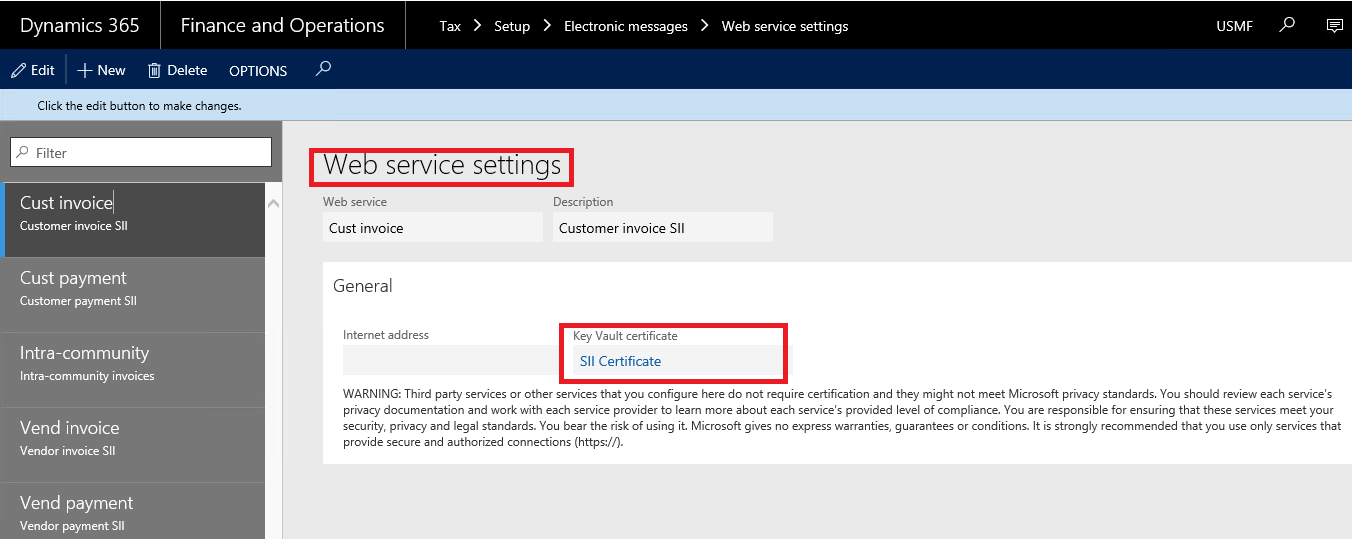Click the WARNING privacy notice text
This screenshot has height=539, width=1352.
pos(842,418)
